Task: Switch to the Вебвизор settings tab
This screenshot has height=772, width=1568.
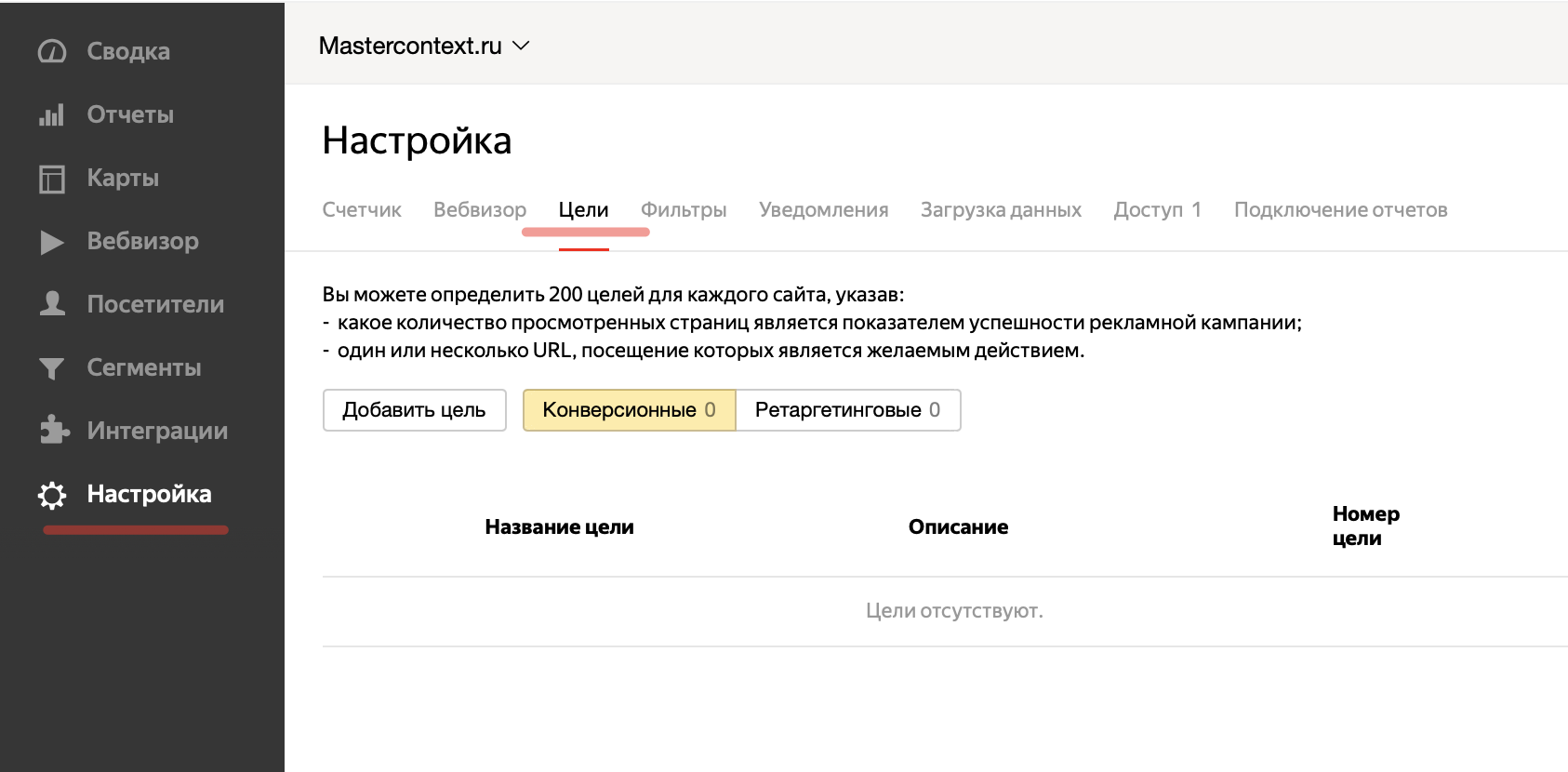Action: coord(480,210)
